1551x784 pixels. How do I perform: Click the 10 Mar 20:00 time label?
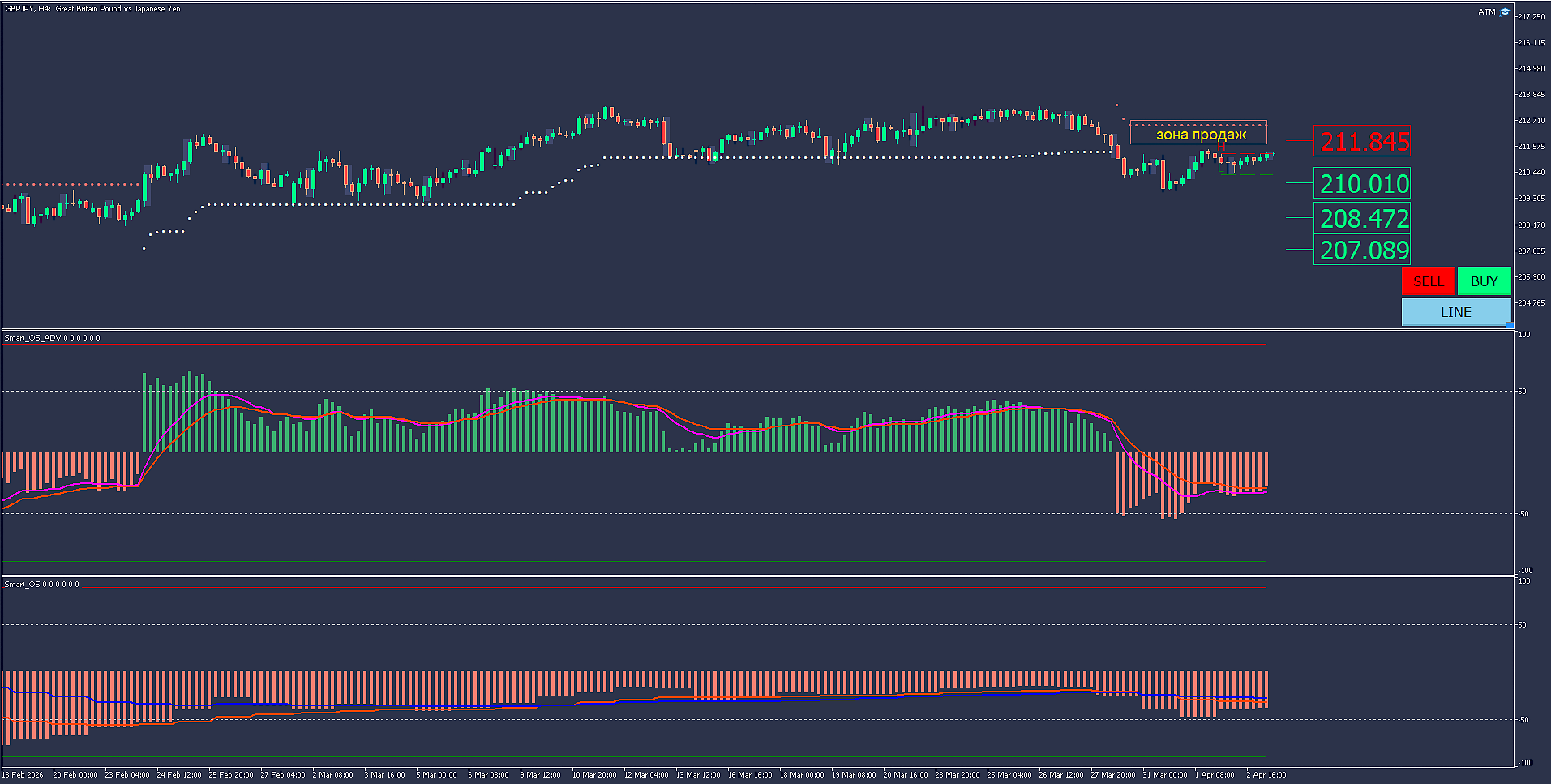pyautogui.click(x=594, y=774)
